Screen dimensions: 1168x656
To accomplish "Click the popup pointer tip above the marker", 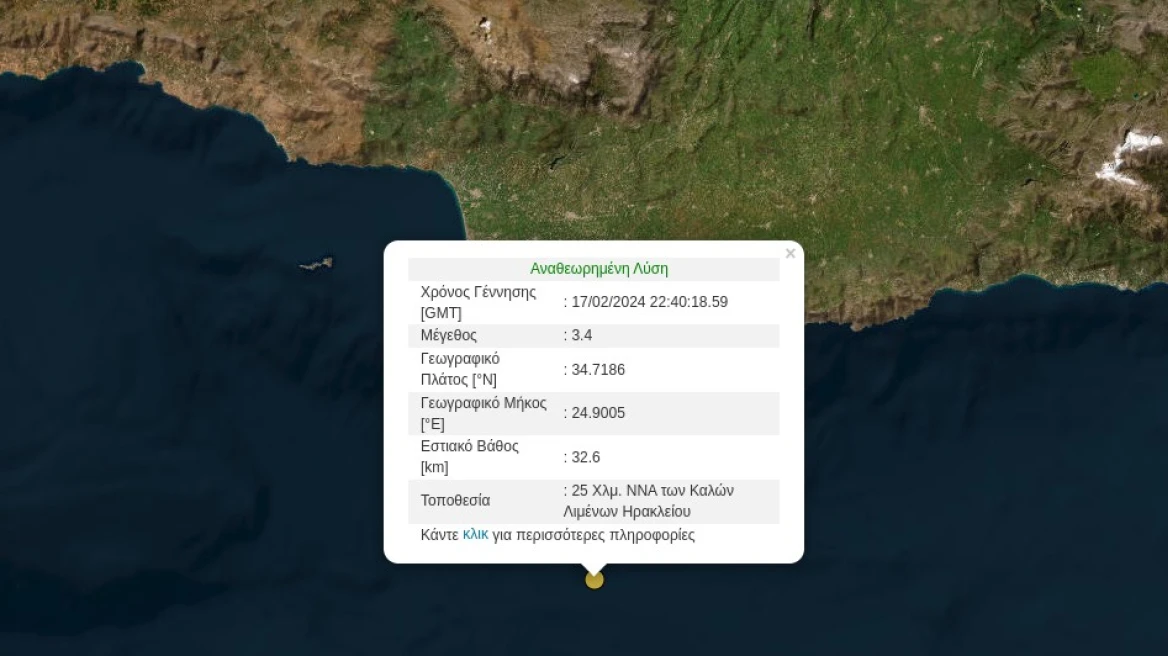I will (x=594, y=567).
